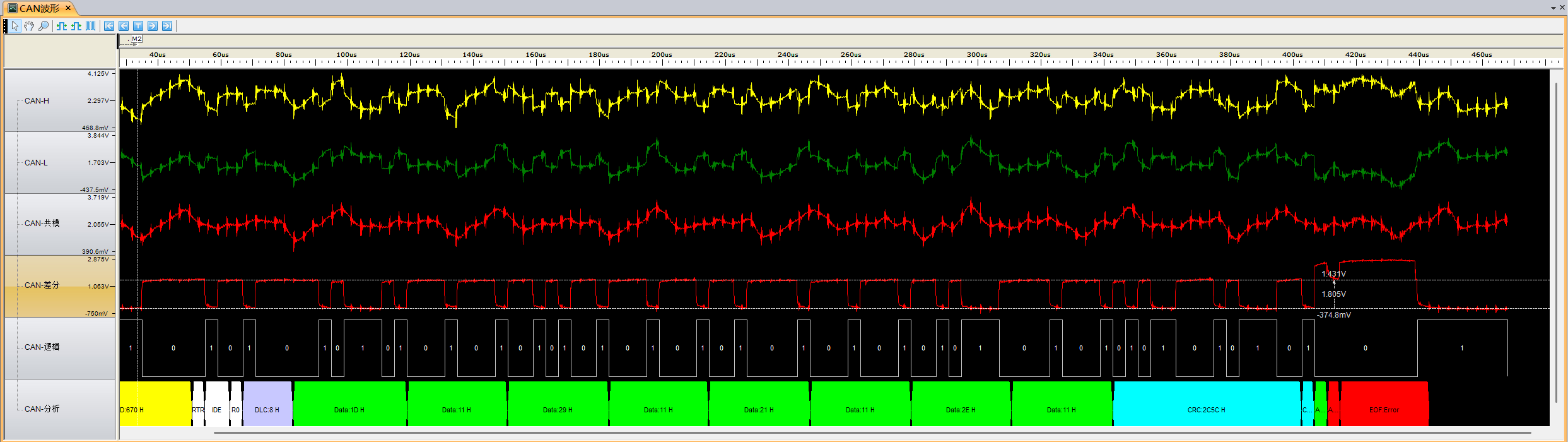Click the dense multi-pulse waveform view icon
Viewport: 1568px width, 442px height.
(x=91, y=26)
